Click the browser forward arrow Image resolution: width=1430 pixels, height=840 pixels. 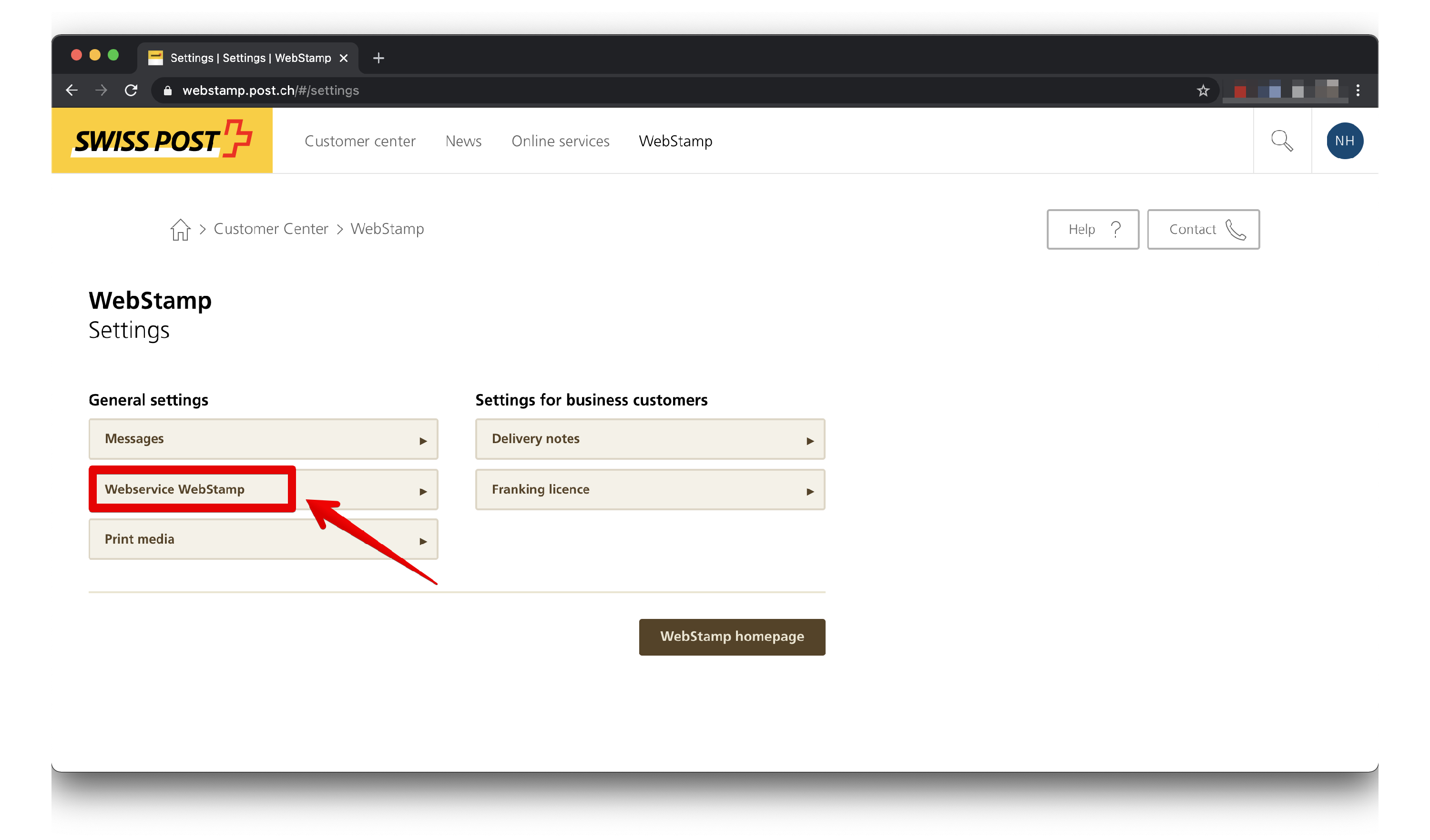click(x=101, y=90)
